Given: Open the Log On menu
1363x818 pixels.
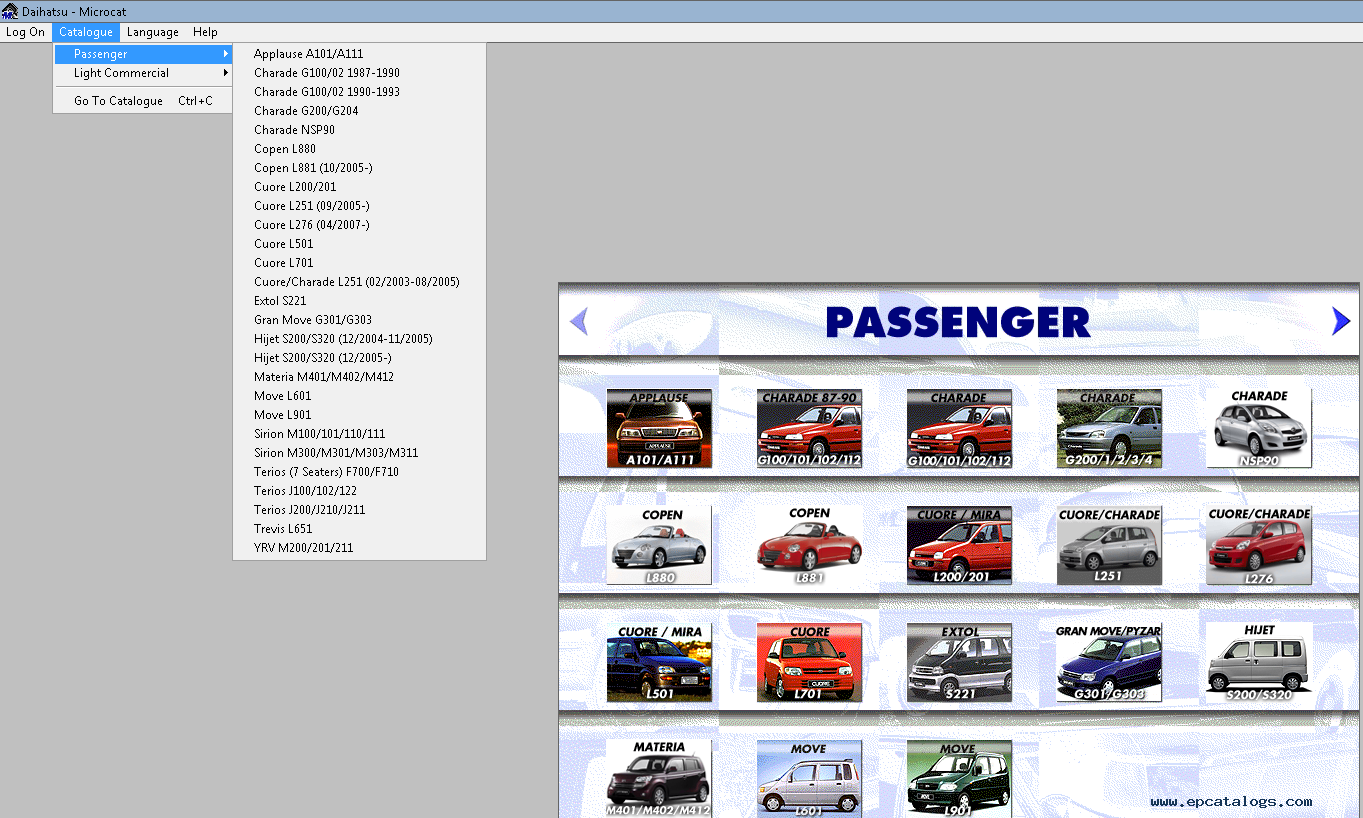Looking at the screenshot, I should coord(25,32).
